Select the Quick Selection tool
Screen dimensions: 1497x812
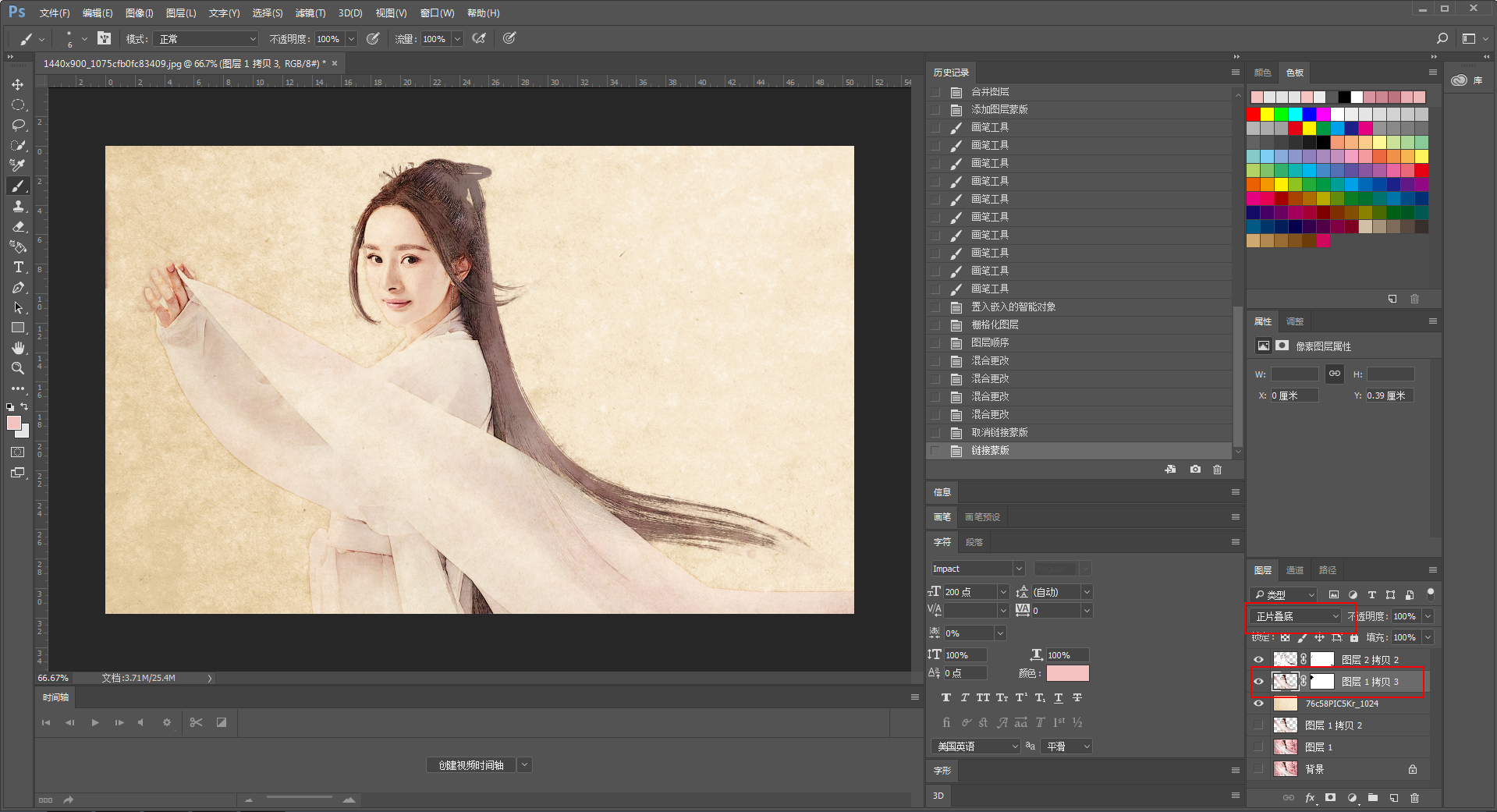coord(18,145)
